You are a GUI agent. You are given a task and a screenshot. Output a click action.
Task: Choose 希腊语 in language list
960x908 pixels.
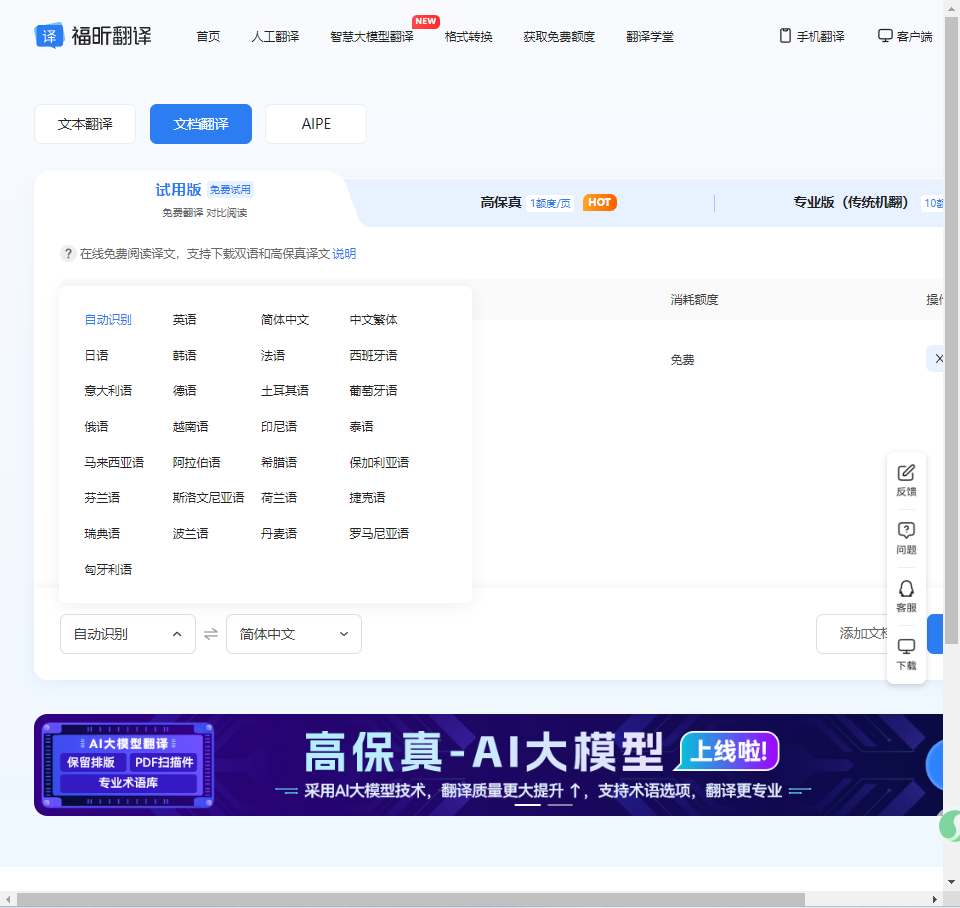tap(279, 462)
